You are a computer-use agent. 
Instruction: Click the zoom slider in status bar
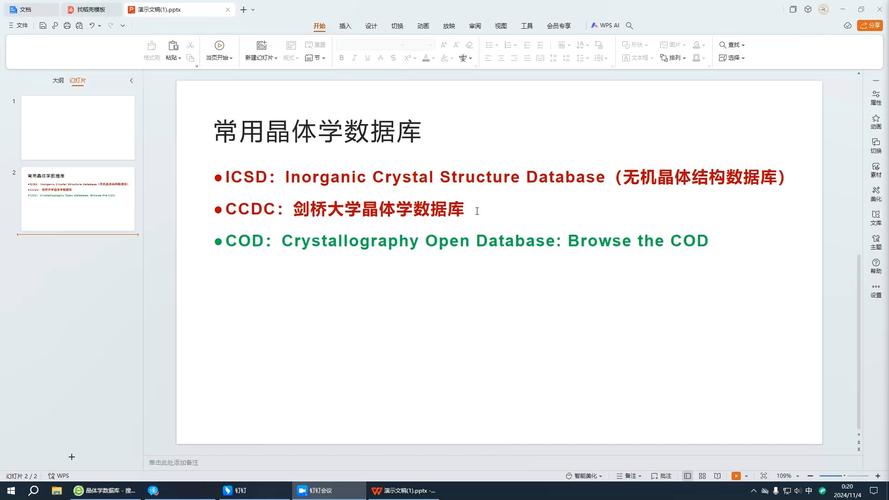tap(844, 476)
